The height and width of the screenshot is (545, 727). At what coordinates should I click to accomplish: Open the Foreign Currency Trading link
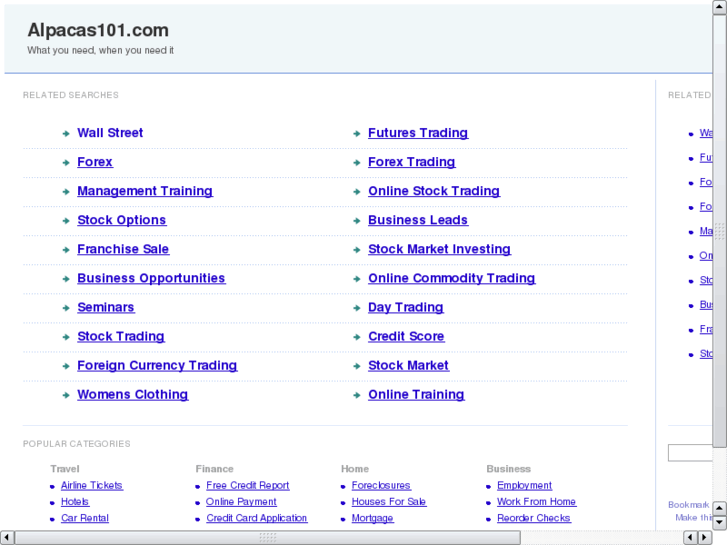(157, 365)
